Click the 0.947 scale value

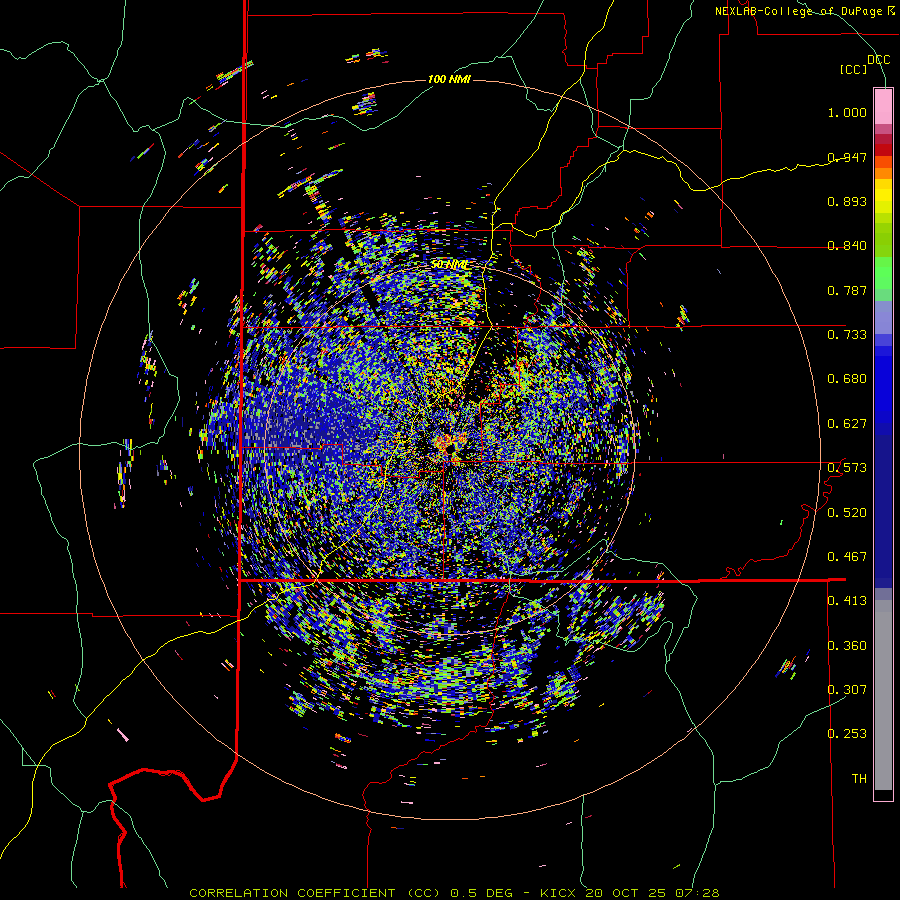point(847,157)
